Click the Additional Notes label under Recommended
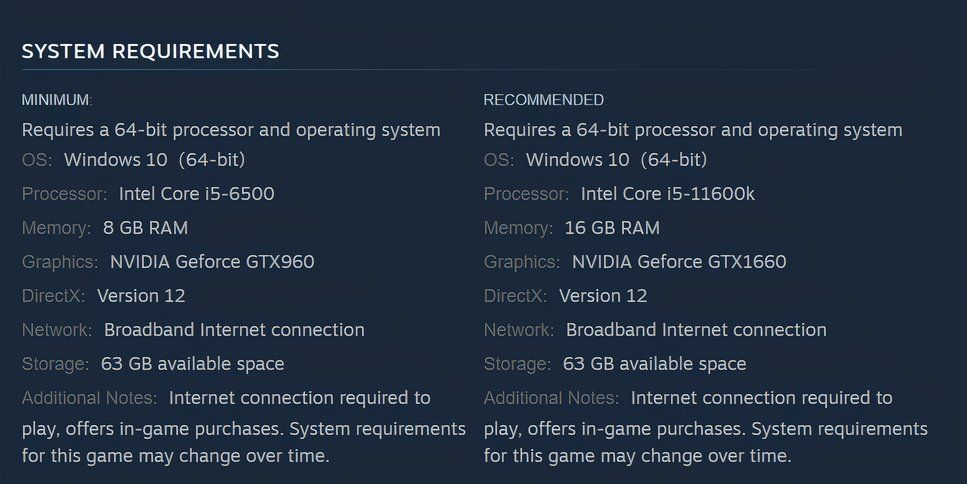Image resolution: width=967 pixels, height=484 pixels. [x=551, y=398]
